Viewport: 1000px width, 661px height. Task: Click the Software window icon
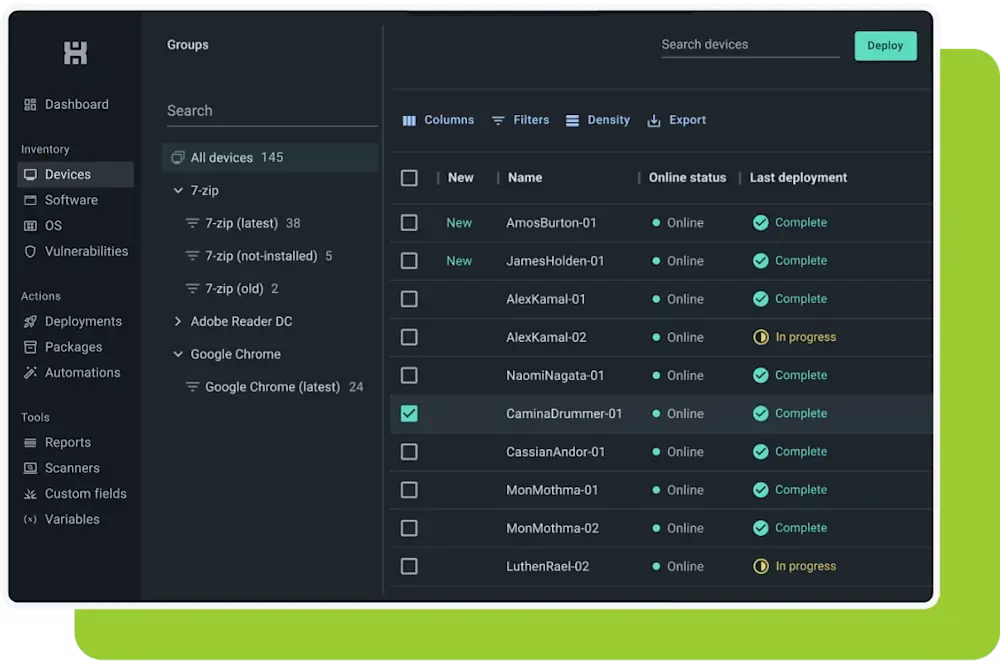pos(30,200)
